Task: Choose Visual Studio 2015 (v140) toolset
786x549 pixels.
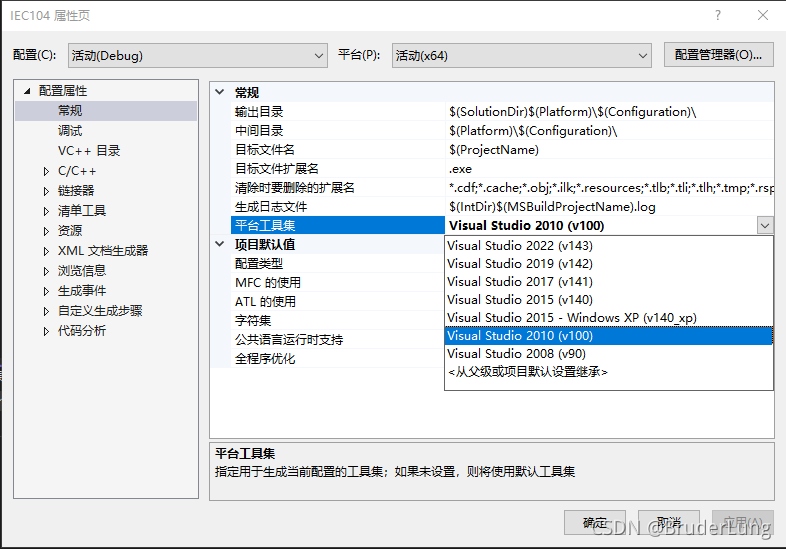Action: 609,300
